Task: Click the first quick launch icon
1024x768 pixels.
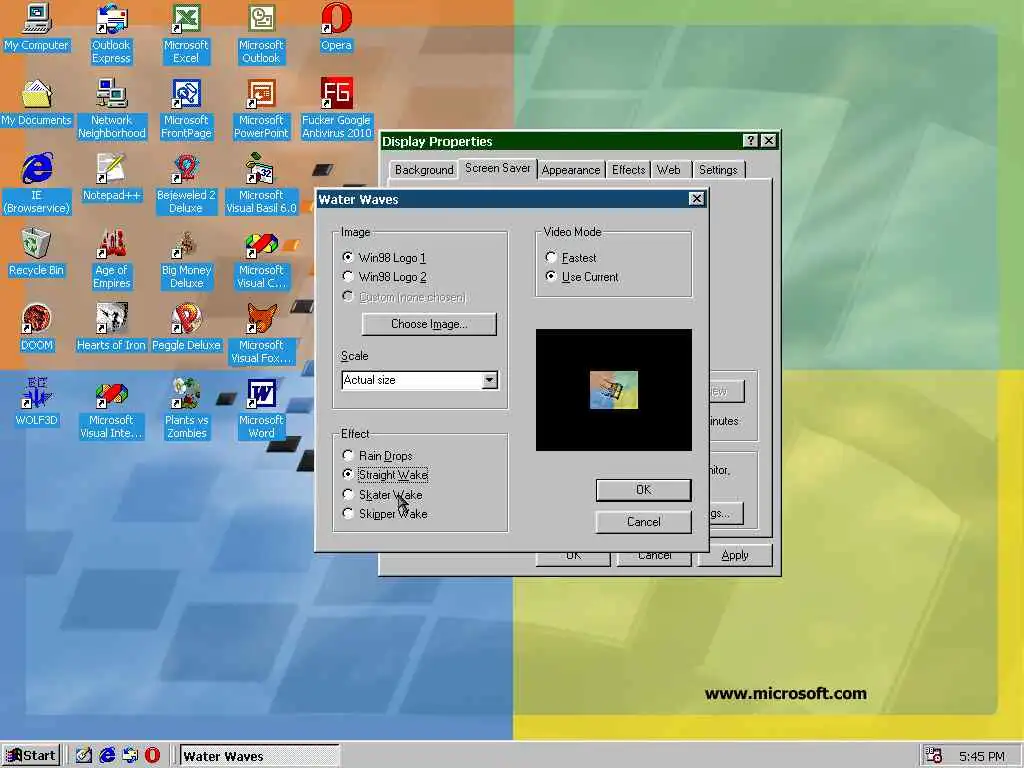Action: pyautogui.click(x=84, y=756)
